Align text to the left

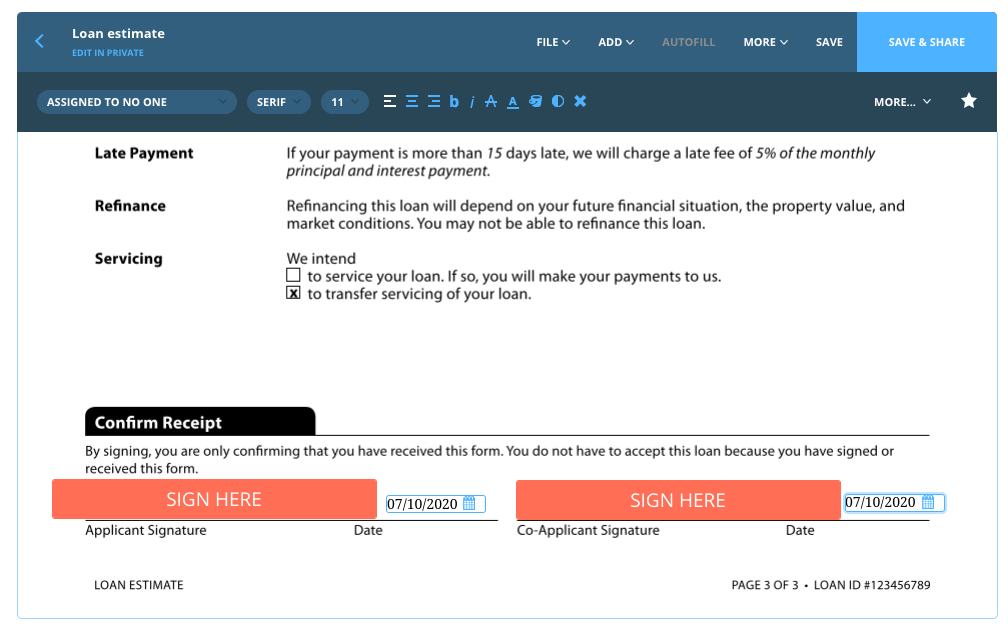tap(390, 102)
